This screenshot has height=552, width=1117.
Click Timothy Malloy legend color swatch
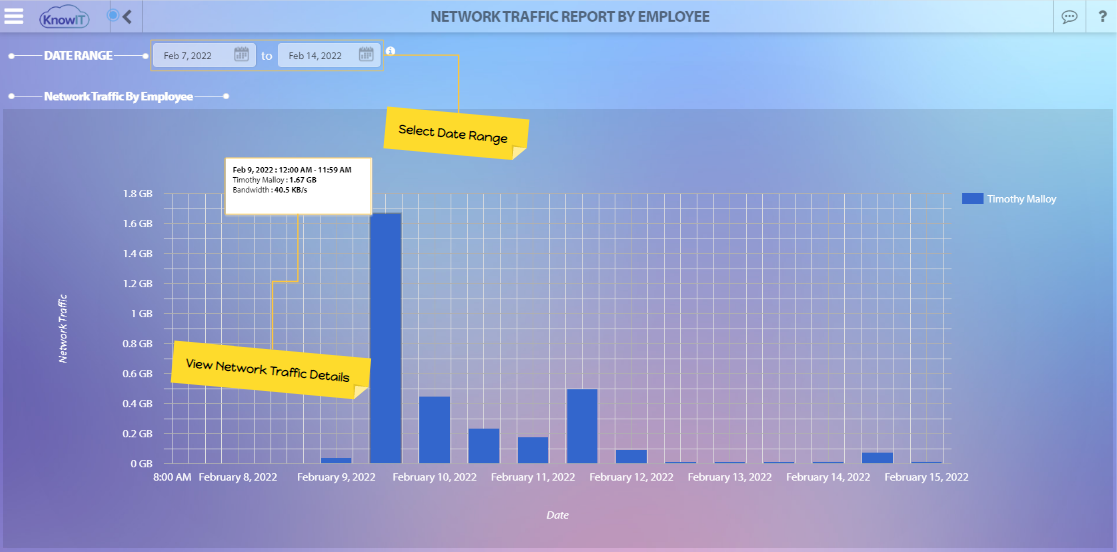click(972, 199)
